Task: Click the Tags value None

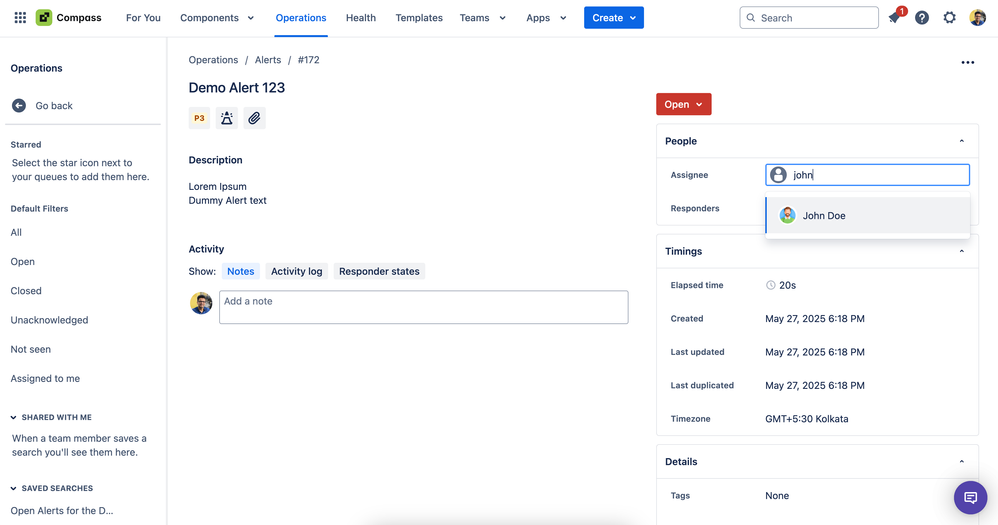Action: tap(777, 496)
